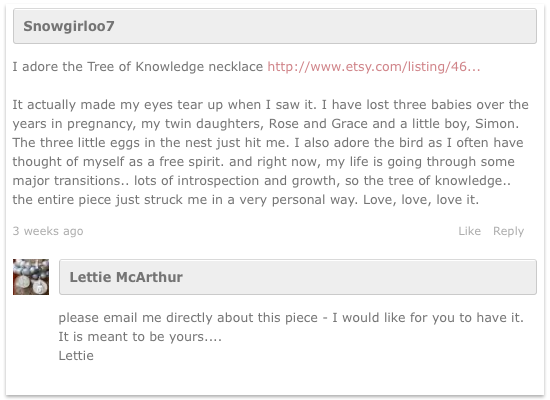Click 'I adore the Tree of Knowledge necklace' text
Viewport: 550px width, 400px height.
(138, 67)
